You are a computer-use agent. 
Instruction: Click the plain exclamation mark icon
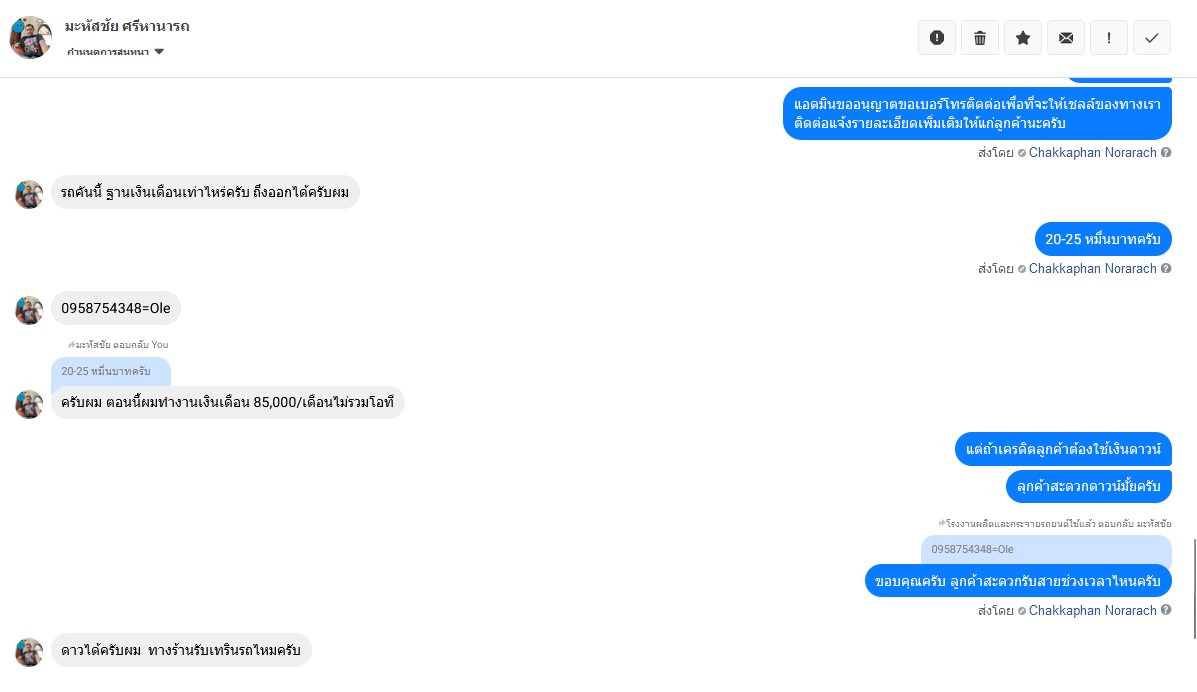pyautogui.click(x=1109, y=38)
